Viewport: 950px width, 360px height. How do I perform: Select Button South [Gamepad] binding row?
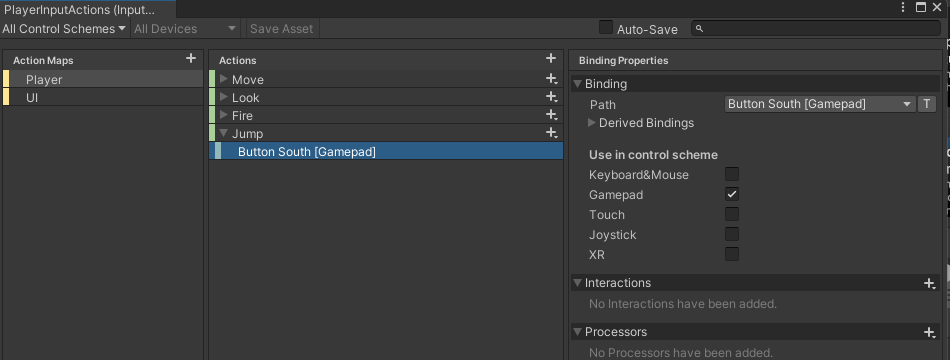click(x=386, y=151)
